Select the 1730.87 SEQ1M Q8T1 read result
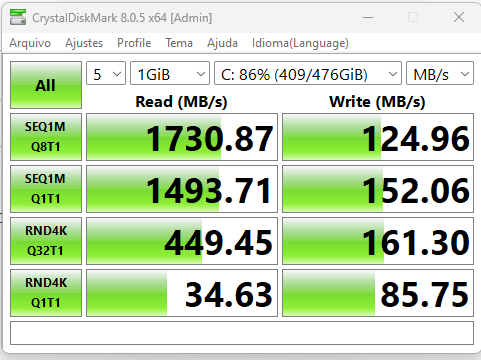 pos(182,137)
